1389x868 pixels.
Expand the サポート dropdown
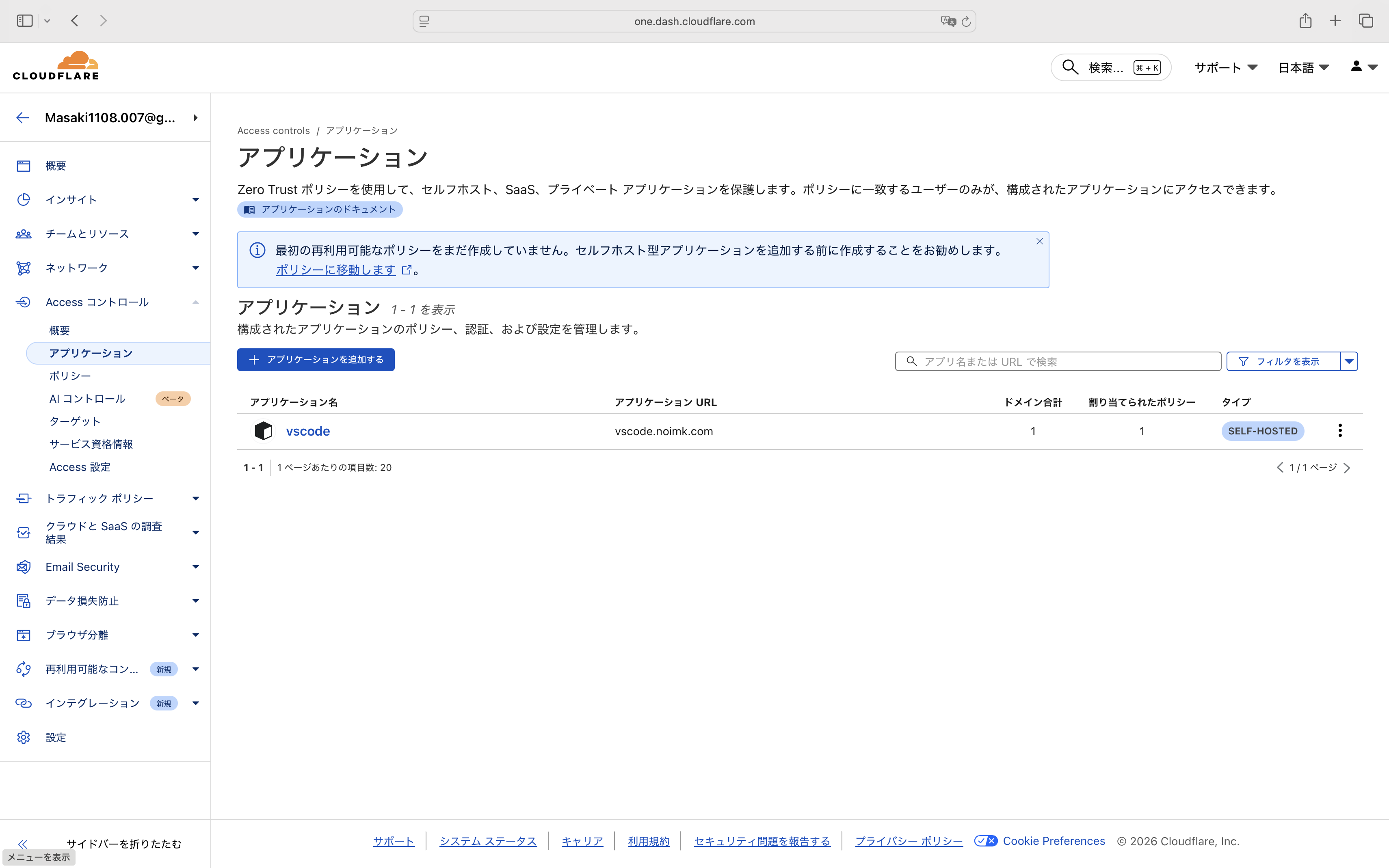pyautogui.click(x=1225, y=67)
